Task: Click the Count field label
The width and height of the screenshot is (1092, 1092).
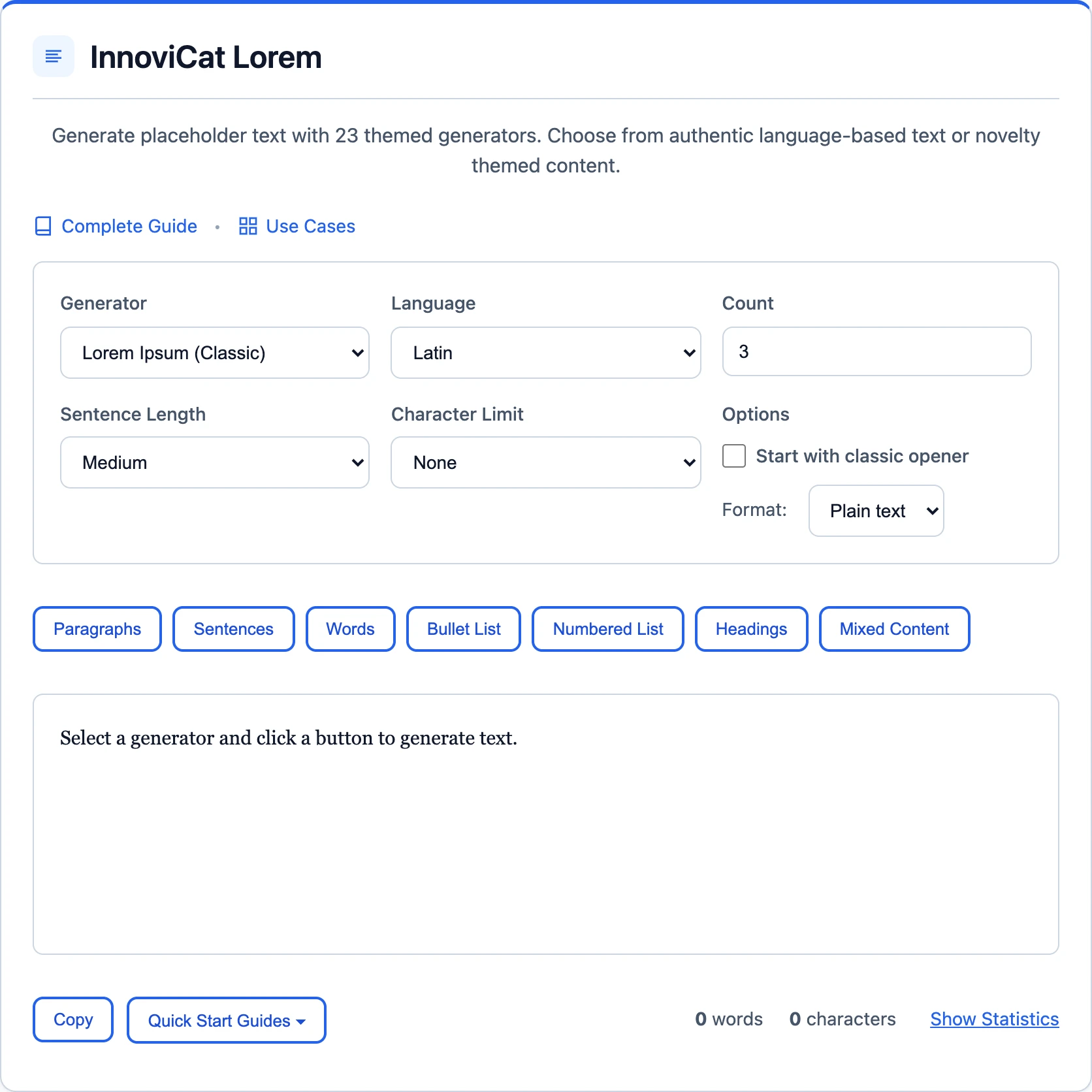Action: click(x=748, y=303)
